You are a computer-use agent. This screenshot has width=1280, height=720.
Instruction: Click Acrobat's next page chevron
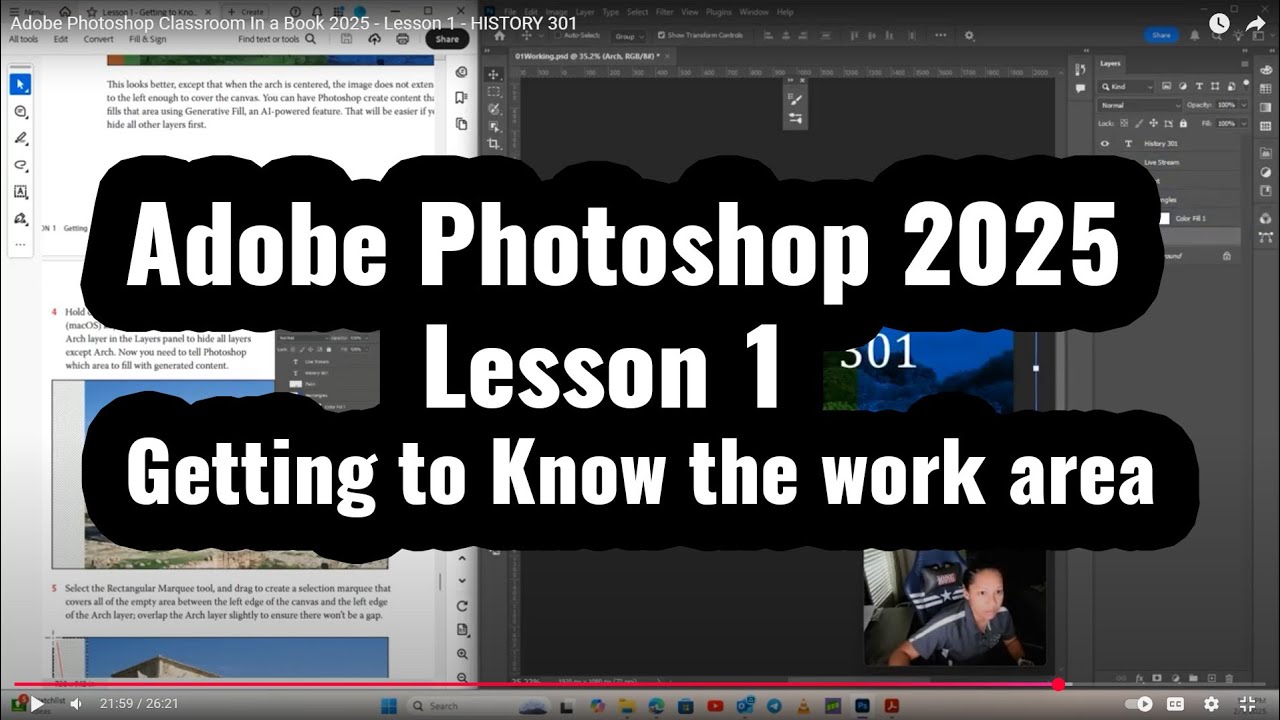coord(461,580)
